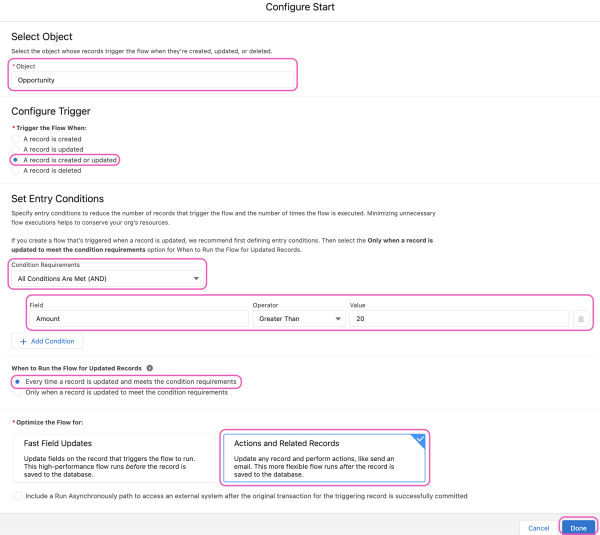Select 'Only when a record is updated' option
Viewport: 600px width, 535px height.
click(x=15, y=392)
